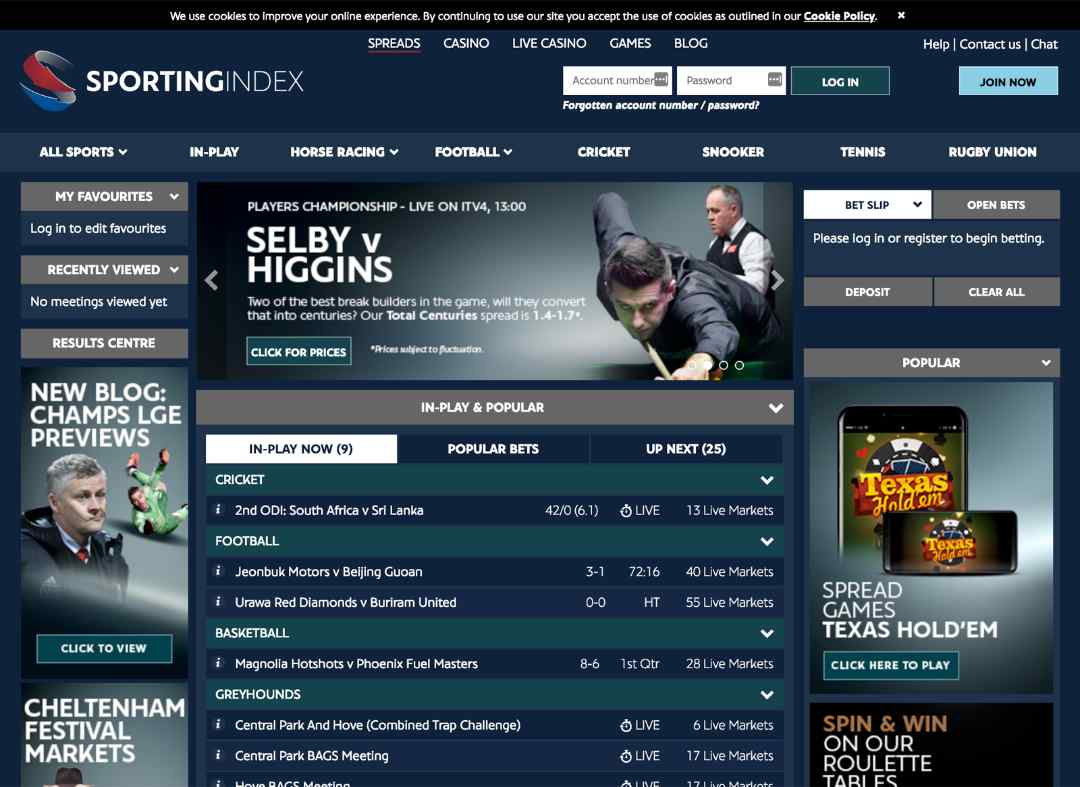Advance to next banner slide arrow
Image resolution: width=1080 pixels, height=787 pixels.
[x=777, y=281]
